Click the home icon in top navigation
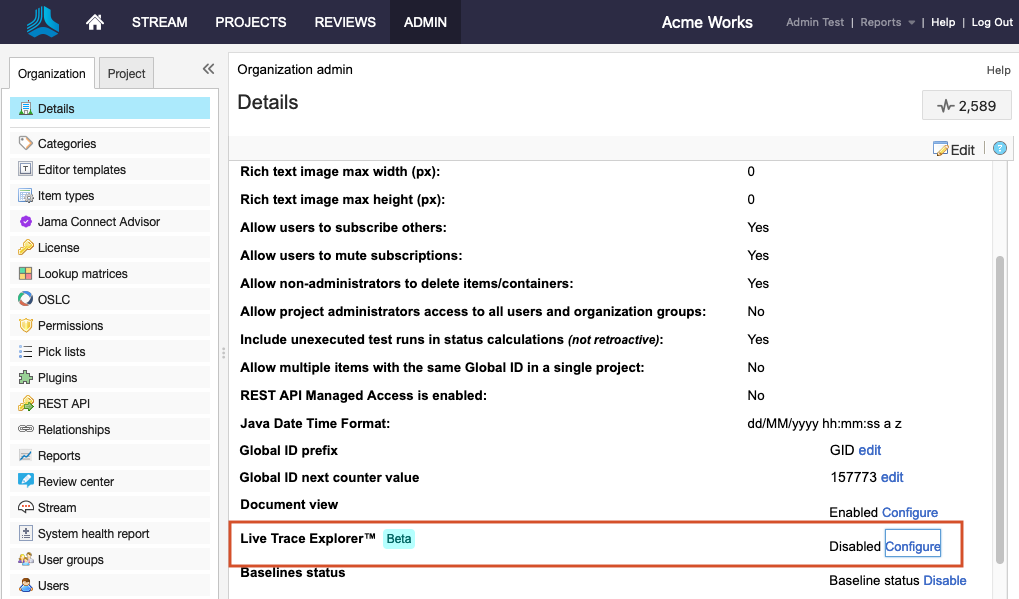Screen dimensions: 1019x599 (95, 22)
